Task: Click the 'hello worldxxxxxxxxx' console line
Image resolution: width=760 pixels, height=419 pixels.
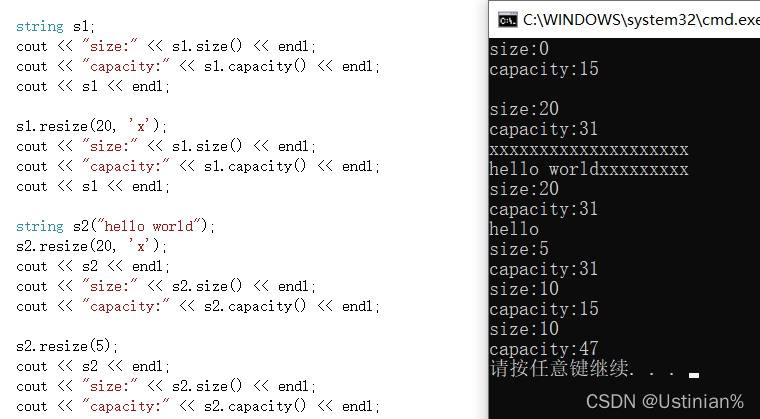Action: point(589,169)
